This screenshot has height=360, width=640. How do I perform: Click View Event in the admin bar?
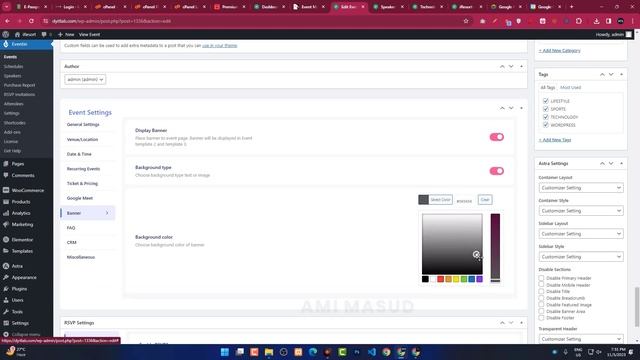click(89, 35)
